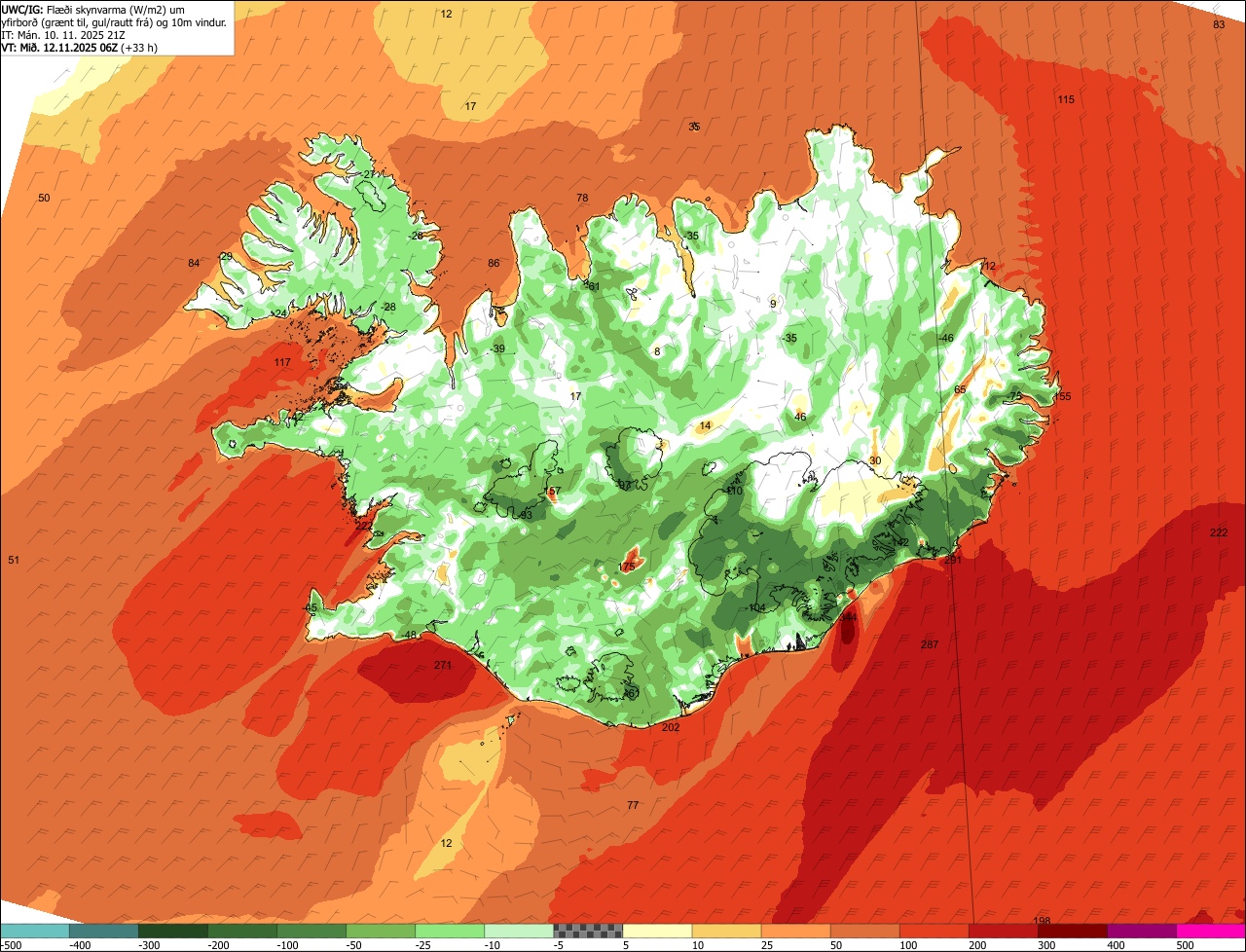Viewport: 1246px width, 952px height.
Task: Select the orange swatch between 50 and 100
Action: (863, 931)
